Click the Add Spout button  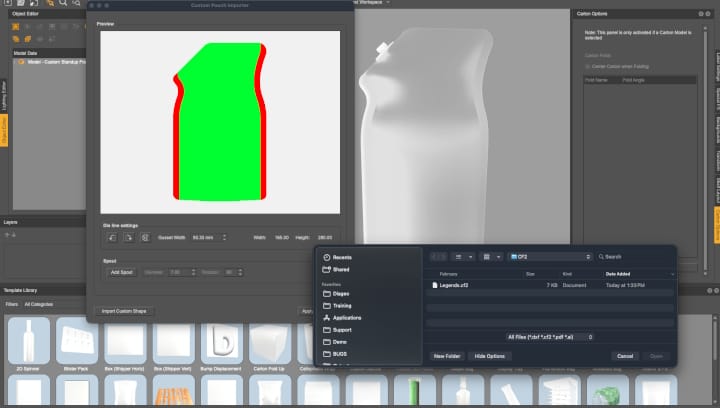pos(122,272)
